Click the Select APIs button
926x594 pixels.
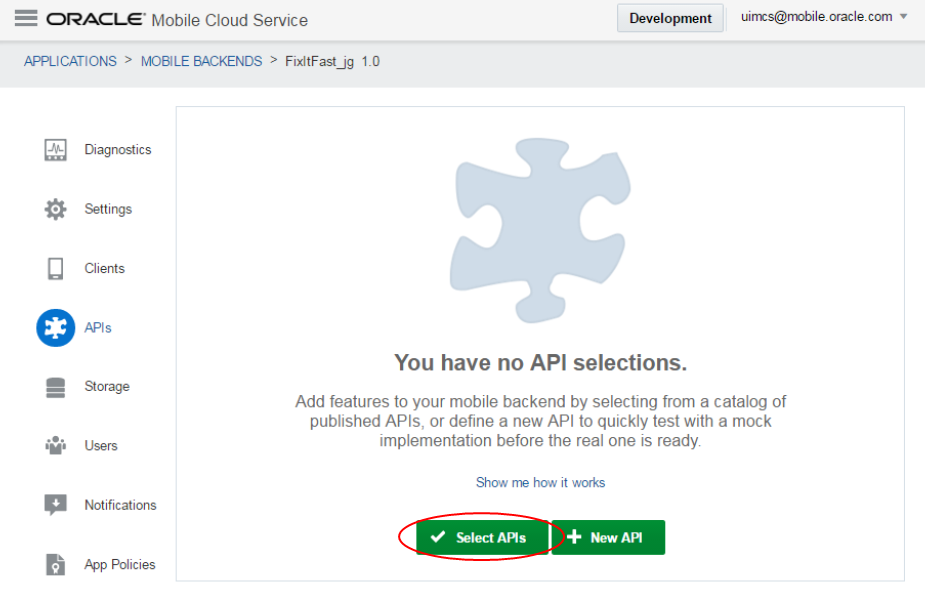coord(482,537)
